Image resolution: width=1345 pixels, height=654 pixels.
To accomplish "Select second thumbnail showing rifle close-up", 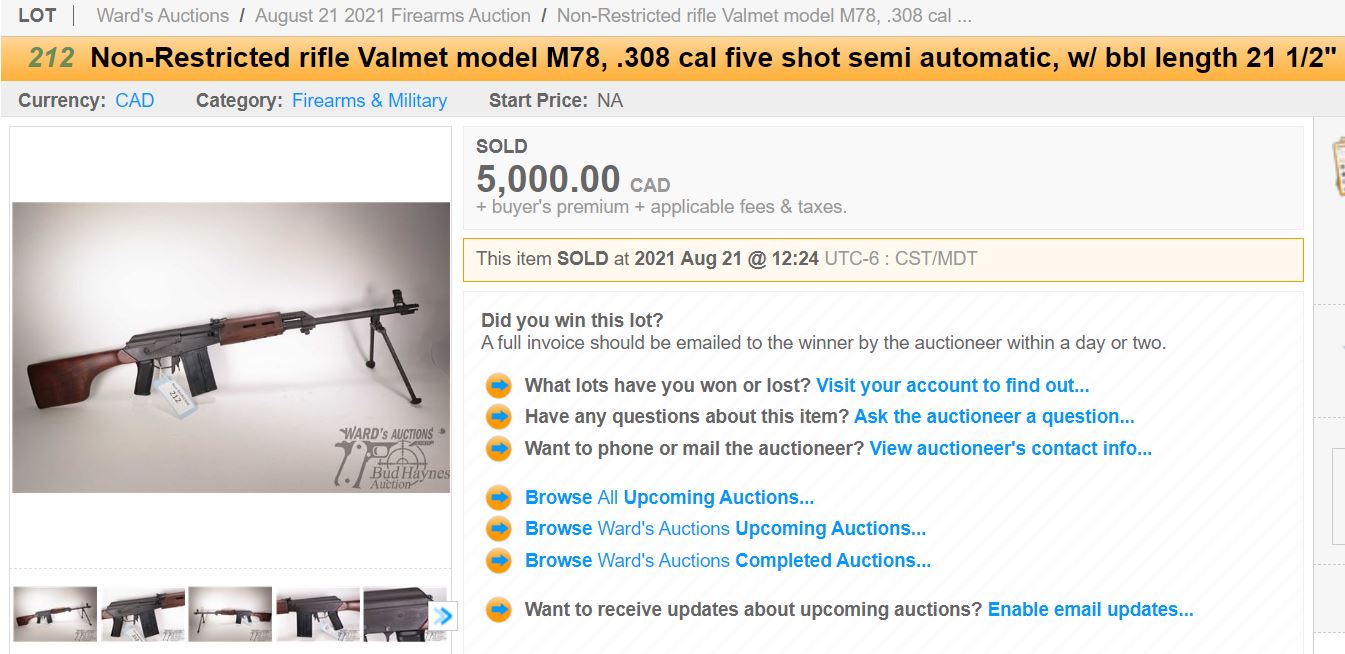I will click(143, 614).
